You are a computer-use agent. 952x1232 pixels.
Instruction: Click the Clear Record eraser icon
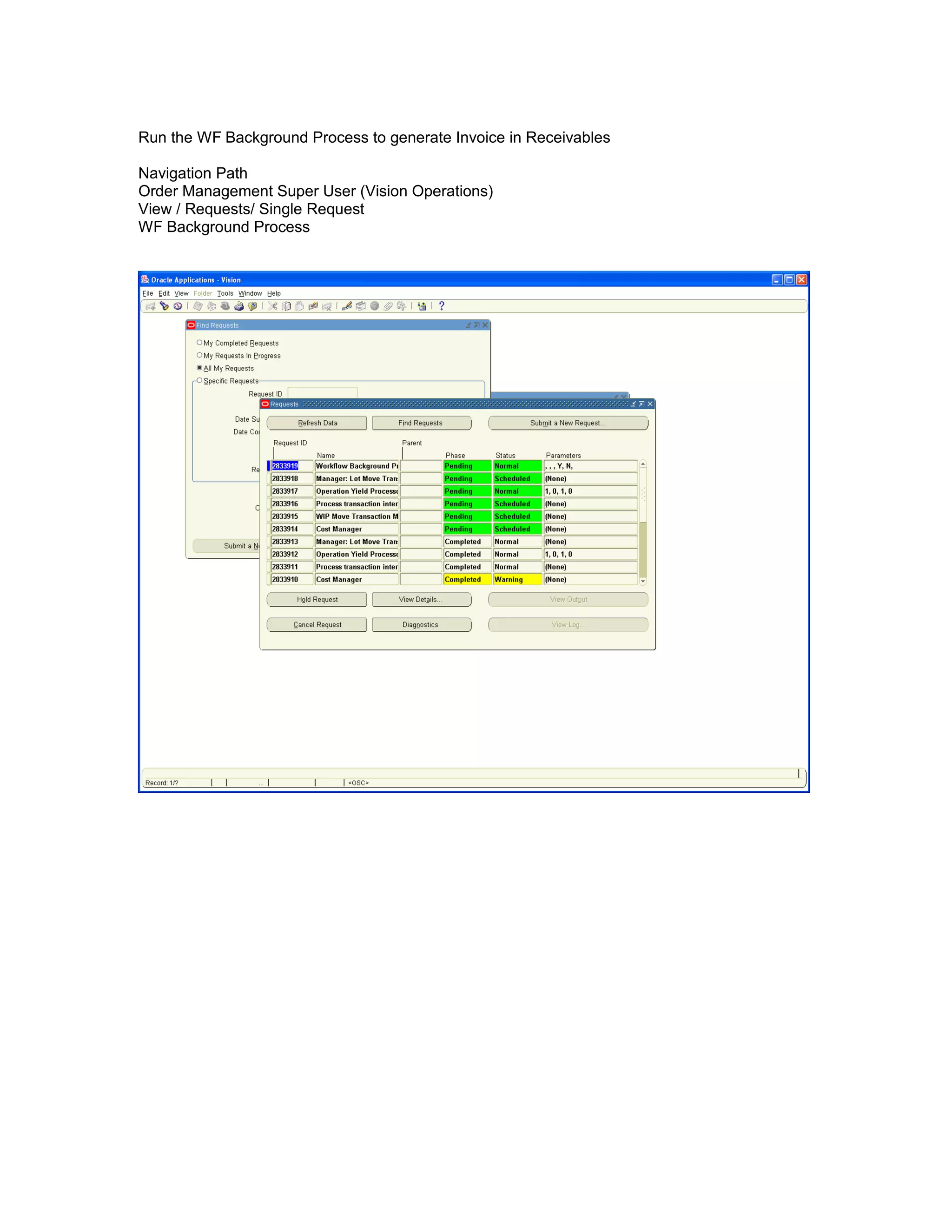click(x=313, y=306)
